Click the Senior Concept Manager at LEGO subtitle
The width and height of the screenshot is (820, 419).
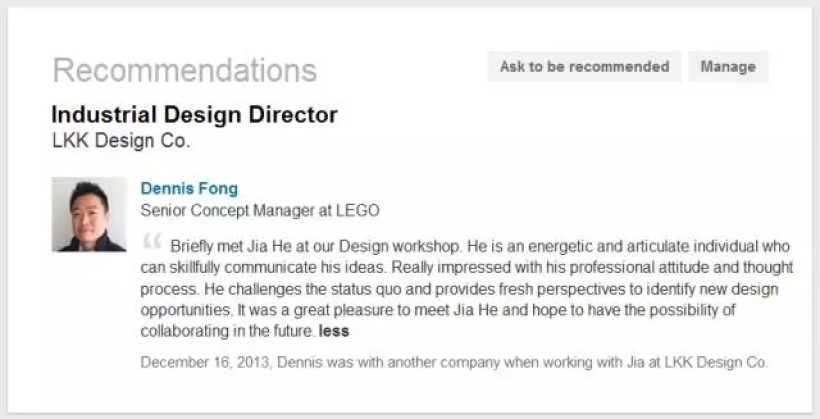[x=259, y=210]
